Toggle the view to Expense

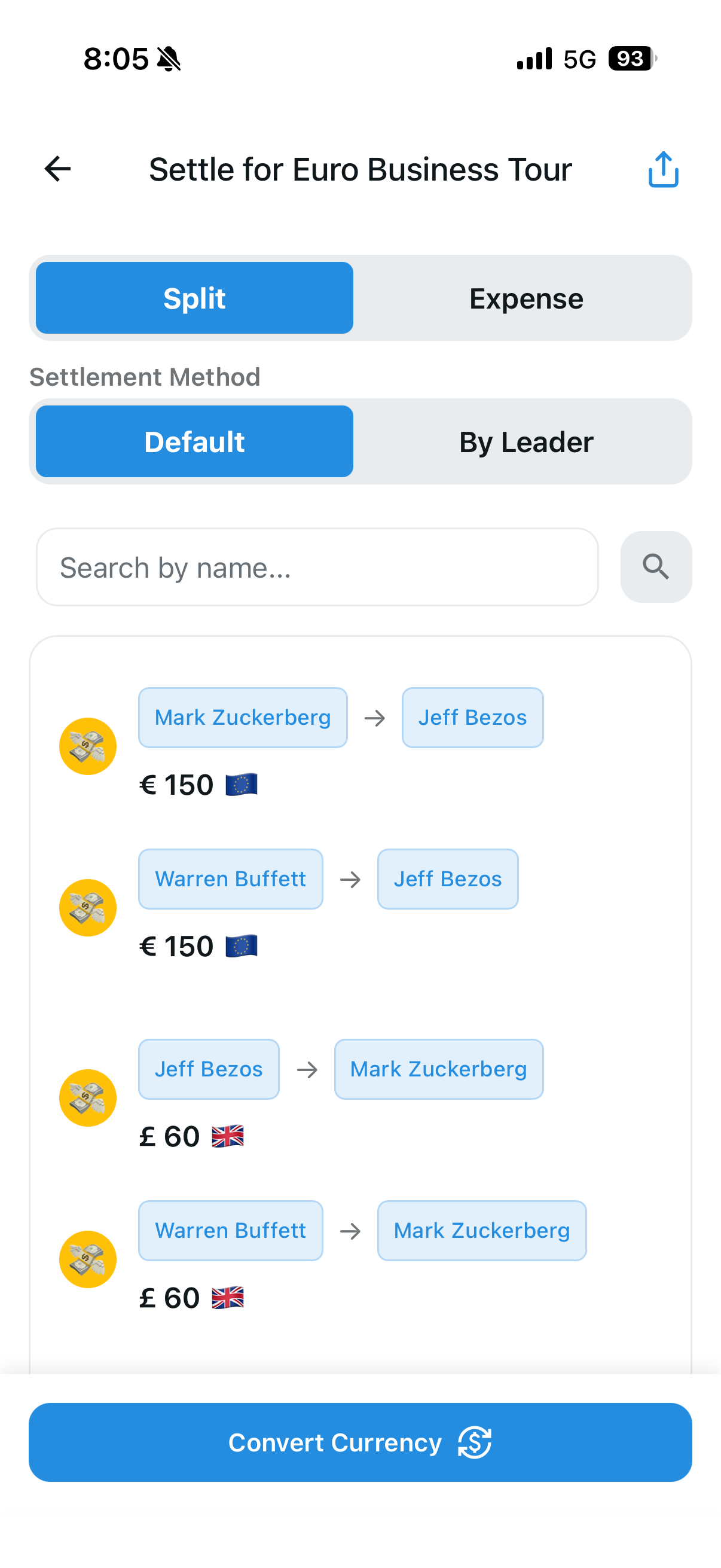pos(526,298)
